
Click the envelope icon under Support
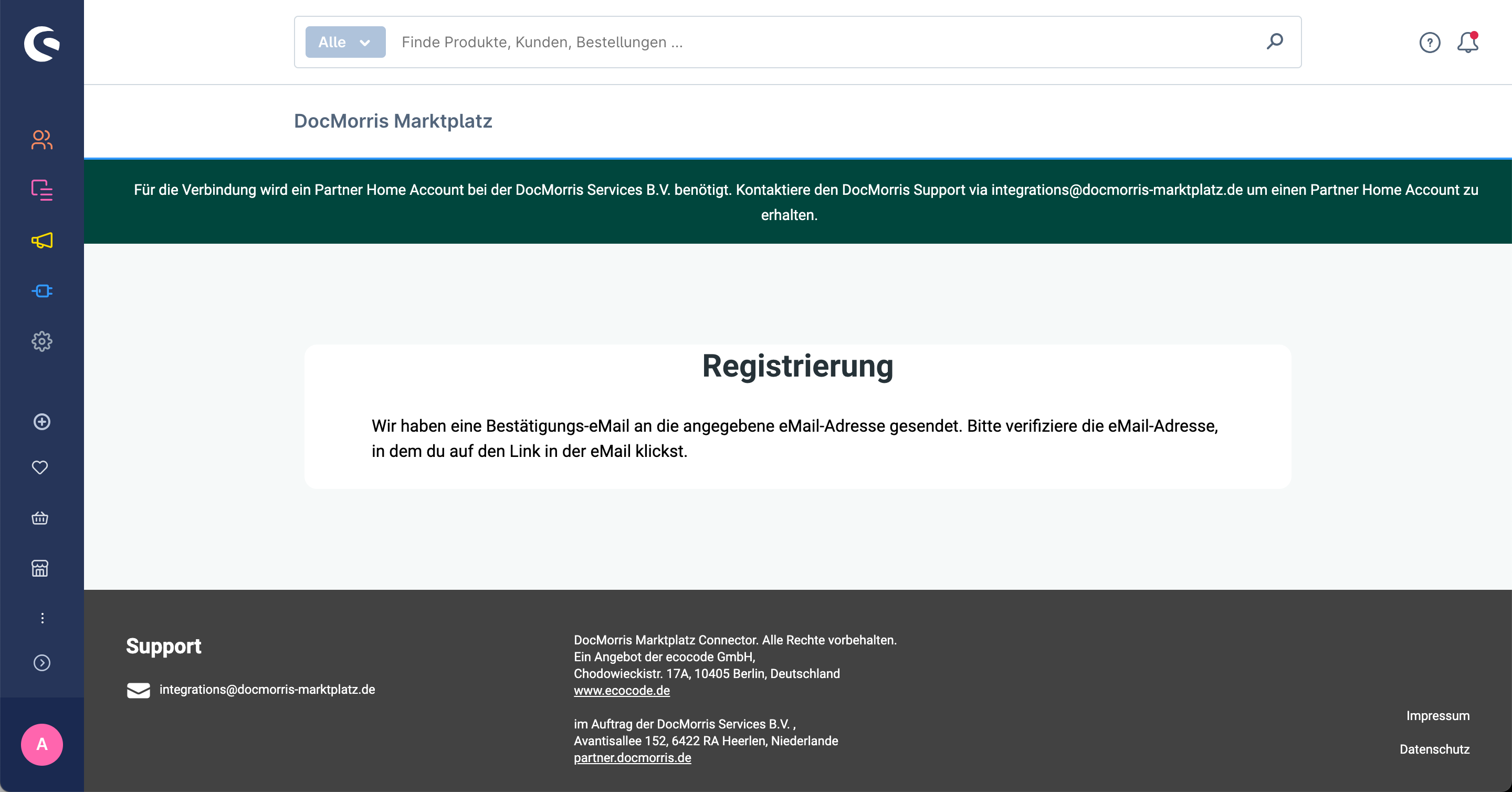point(139,690)
